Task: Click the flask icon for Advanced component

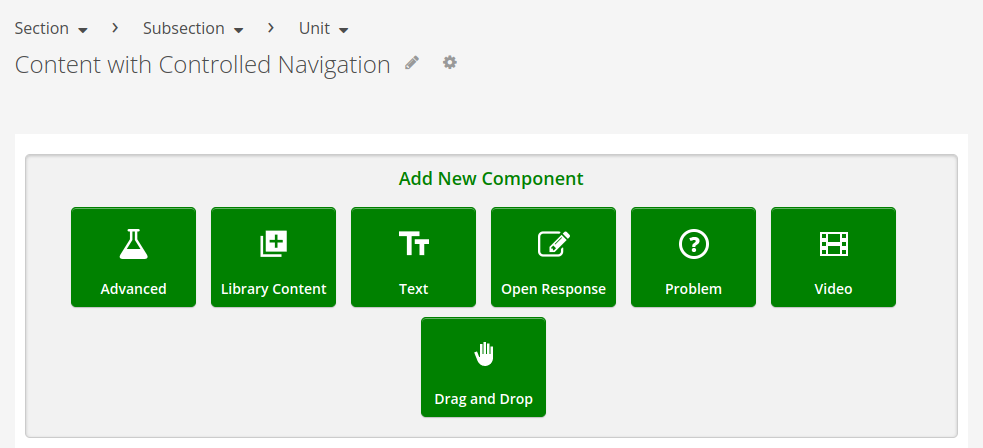Action: pyautogui.click(x=133, y=243)
